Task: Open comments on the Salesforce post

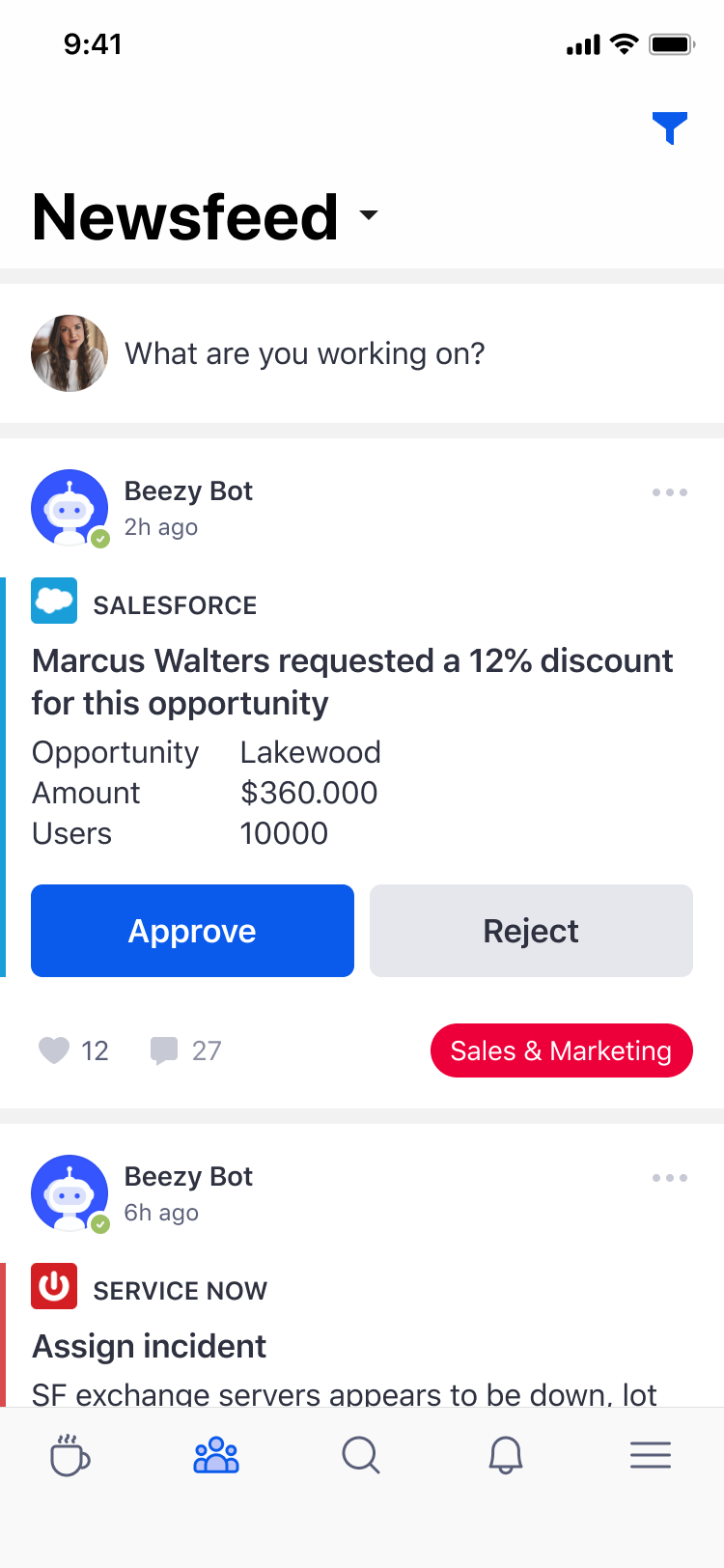Action: [x=164, y=1050]
